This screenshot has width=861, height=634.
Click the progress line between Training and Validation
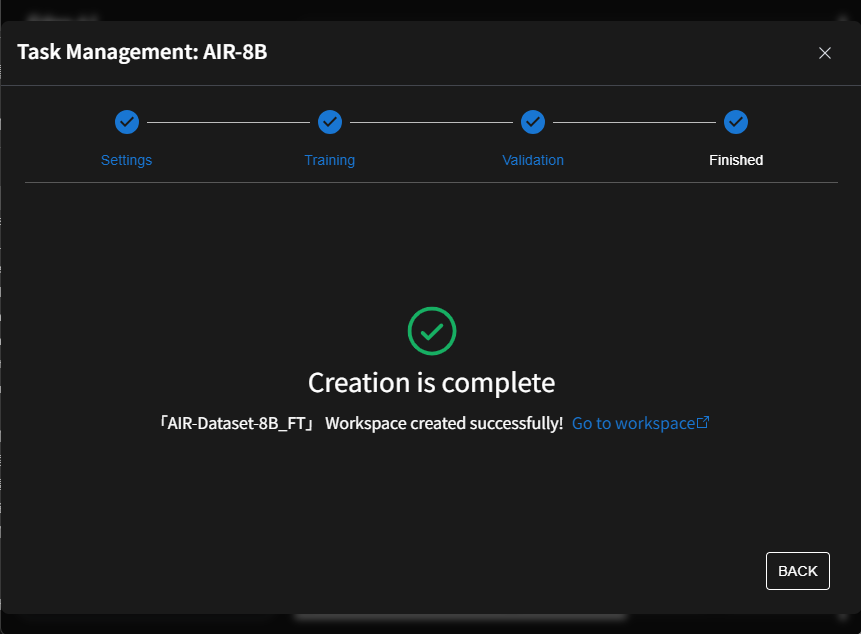(x=431, y=122)
